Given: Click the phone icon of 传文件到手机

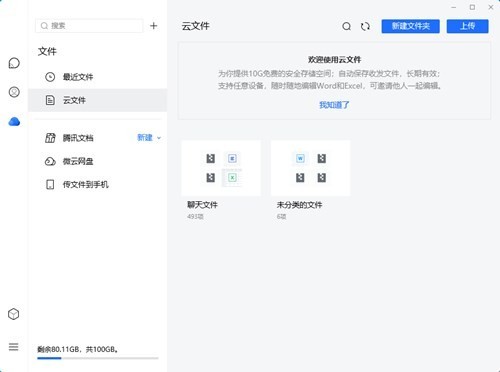Looking at the screenshot, I should click(x=50, y=184).
